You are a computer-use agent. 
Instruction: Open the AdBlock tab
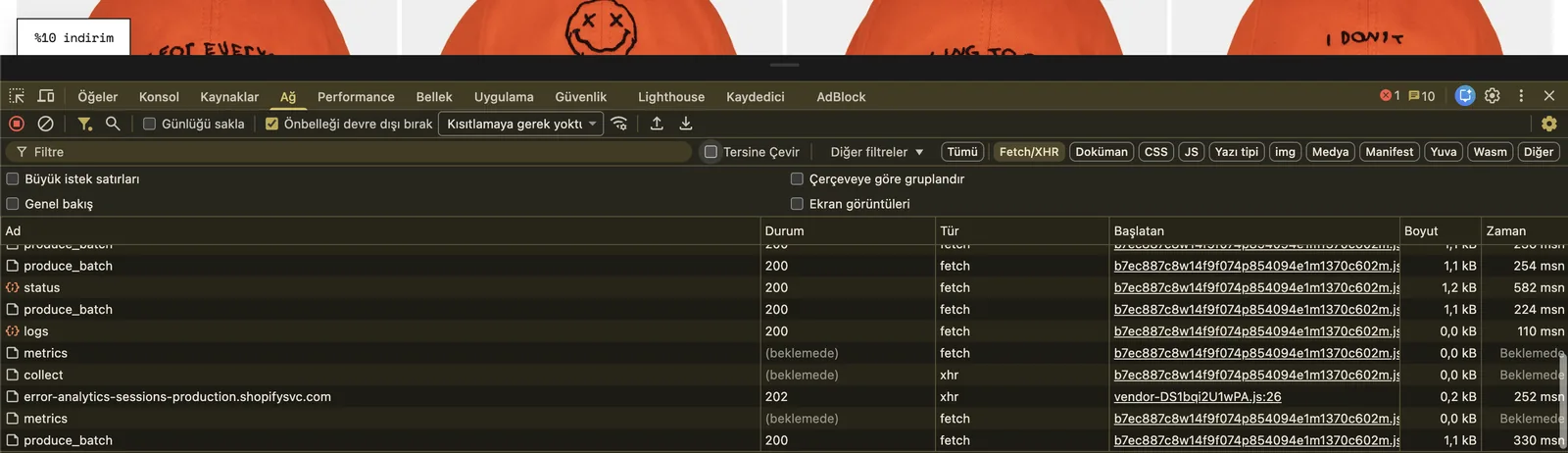(x=841, y=96)
